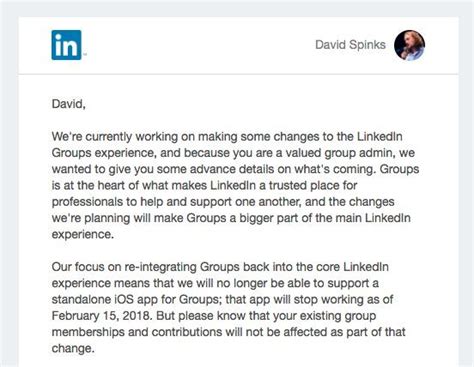Click the word "professionals" in first paragraph

(87, 202)
